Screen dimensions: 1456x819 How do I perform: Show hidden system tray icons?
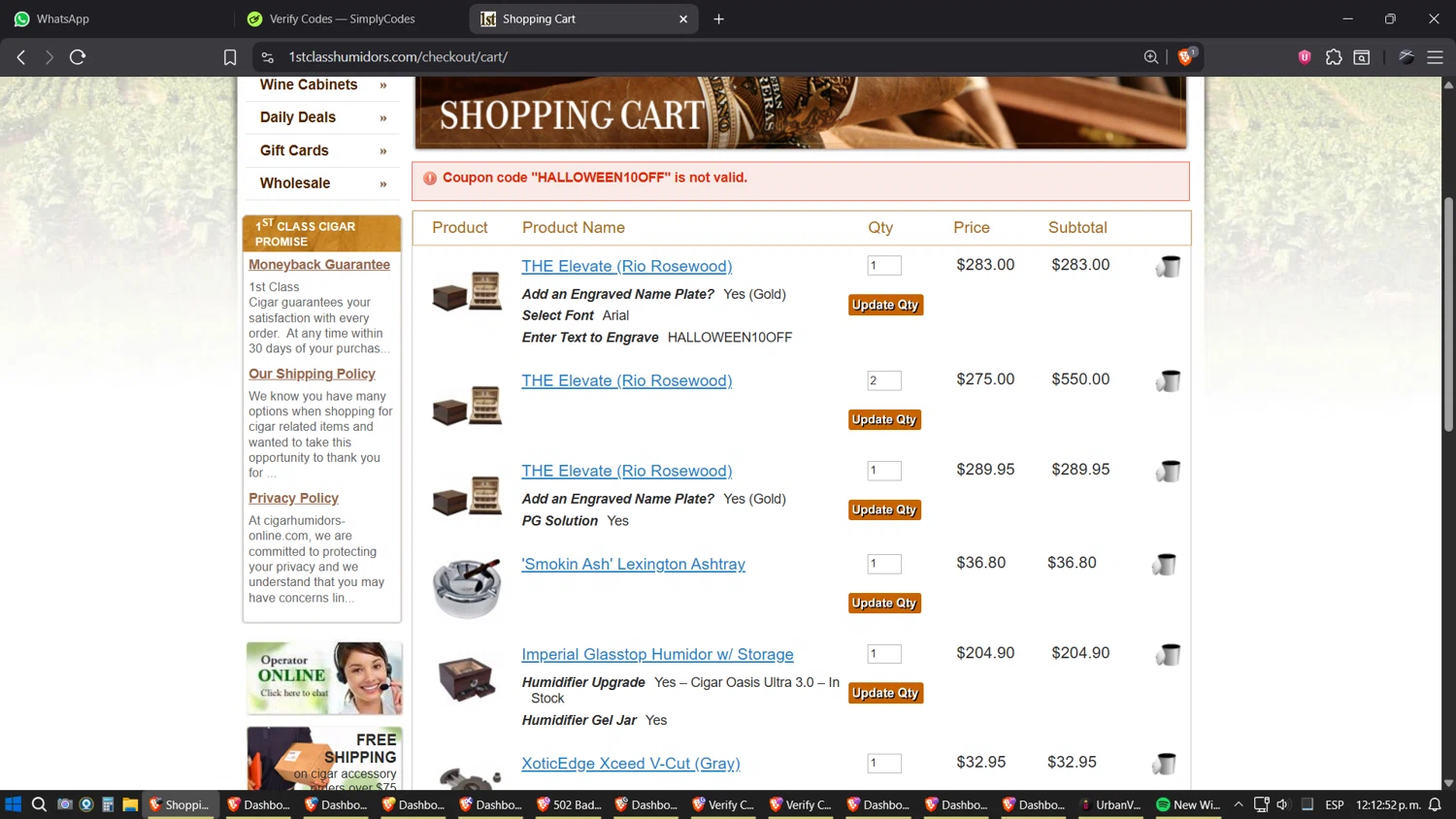pos(1239,804)
